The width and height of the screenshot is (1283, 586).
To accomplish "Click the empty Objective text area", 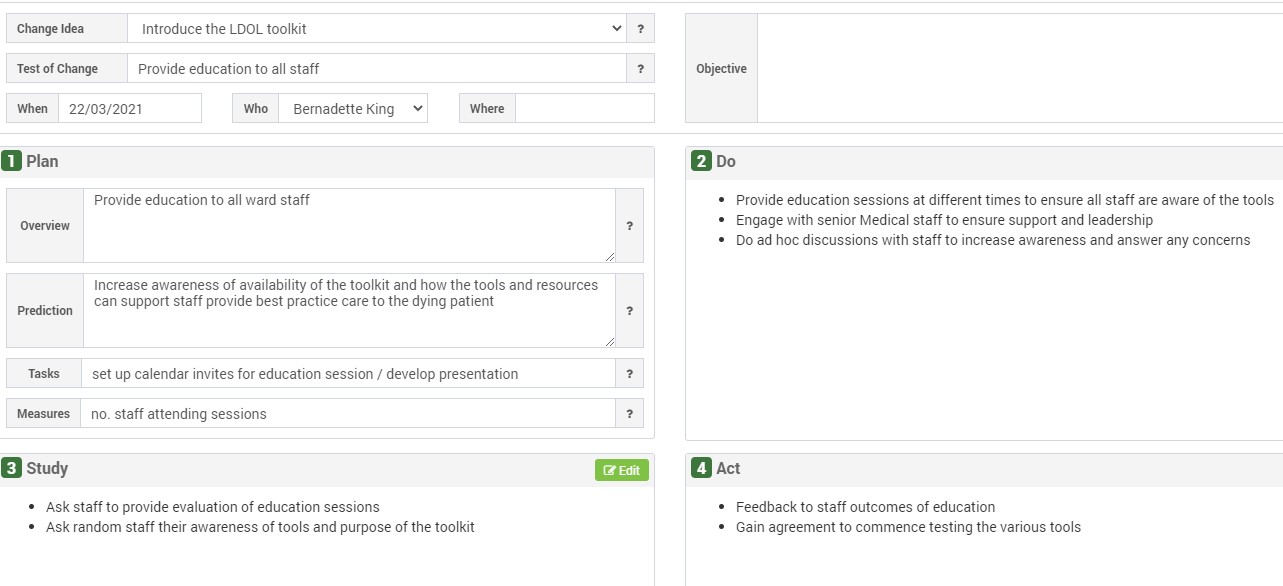I will 1020,68.
